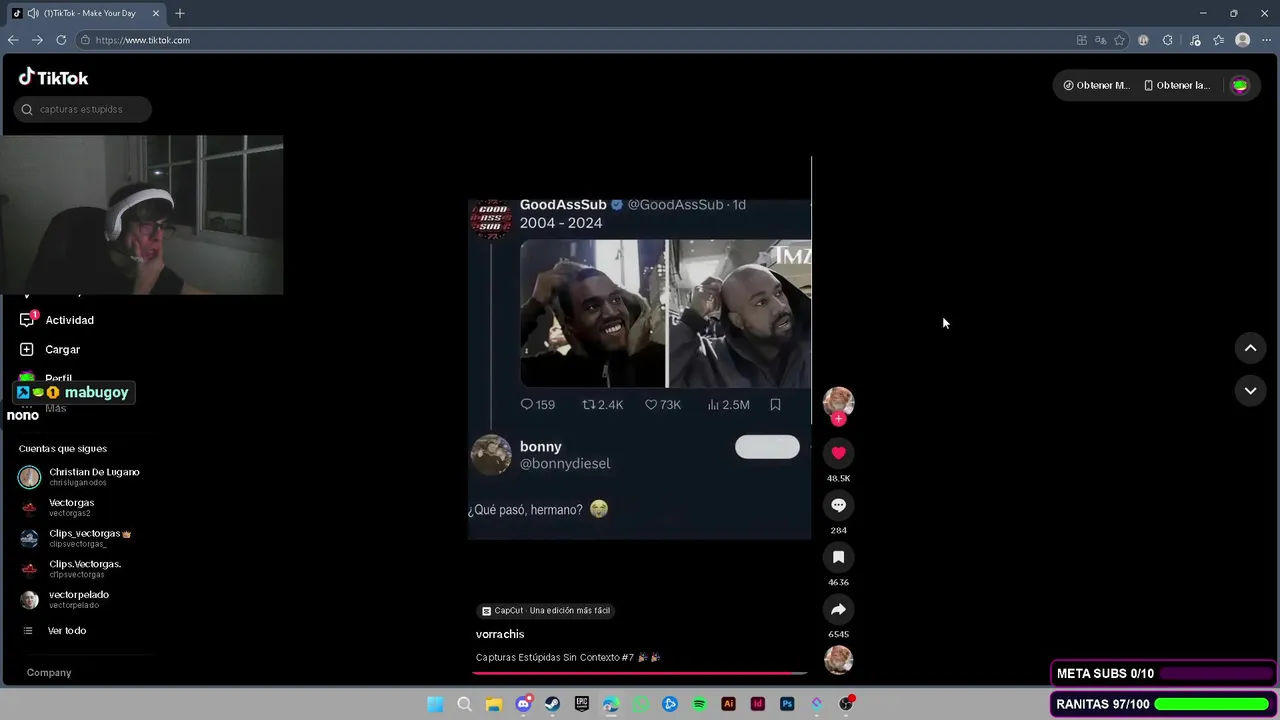
Task: Go to previous video with up chevron
Action: (x=1250, y=348)
